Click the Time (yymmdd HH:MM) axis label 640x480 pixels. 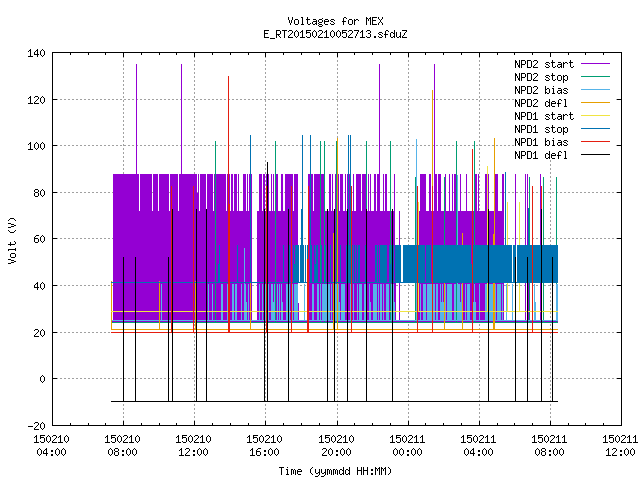[335, 471]
